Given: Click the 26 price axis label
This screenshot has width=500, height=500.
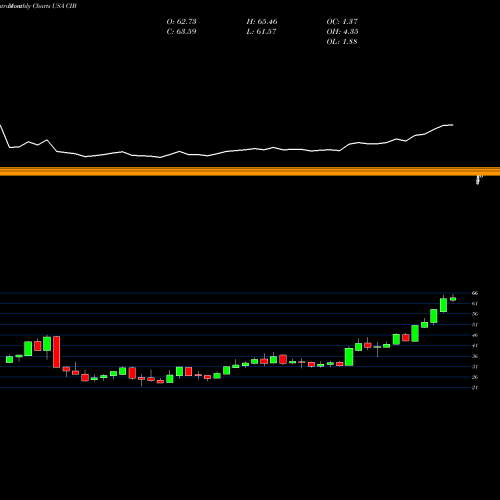Looking at the screenshot, I should [475, 377].
